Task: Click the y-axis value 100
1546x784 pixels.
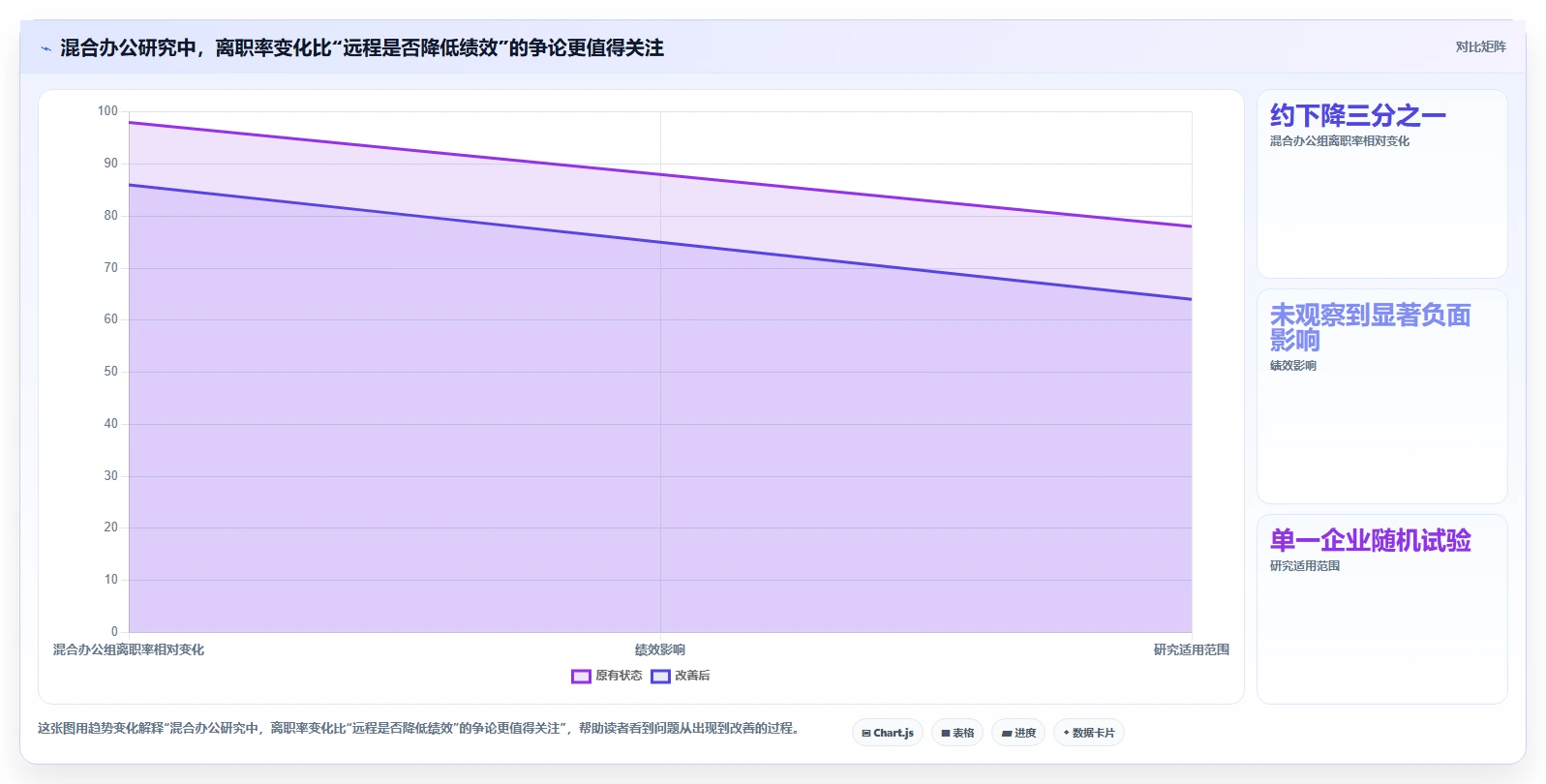Action: pyautogui.click(x=107, y=111)
